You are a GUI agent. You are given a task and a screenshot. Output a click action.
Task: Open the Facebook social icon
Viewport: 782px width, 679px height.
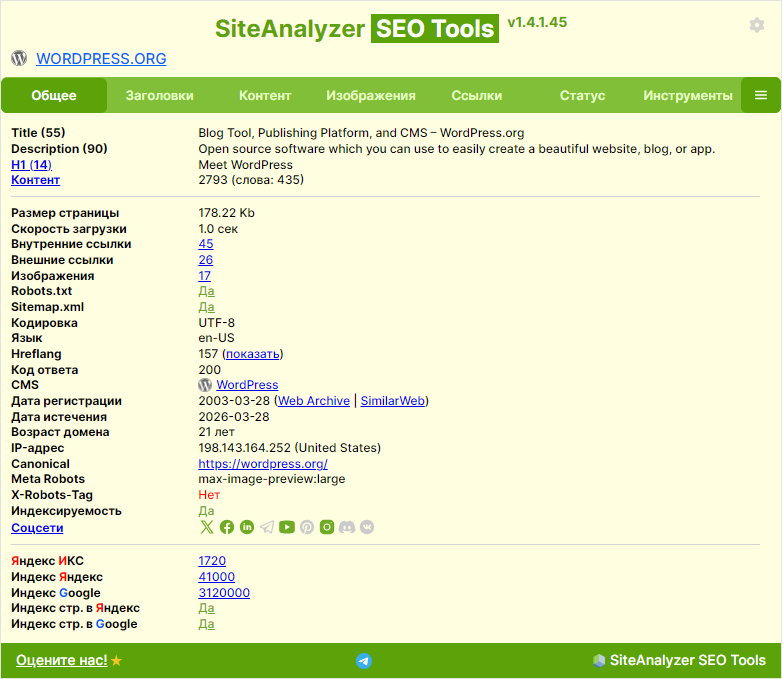coord(227,527)
